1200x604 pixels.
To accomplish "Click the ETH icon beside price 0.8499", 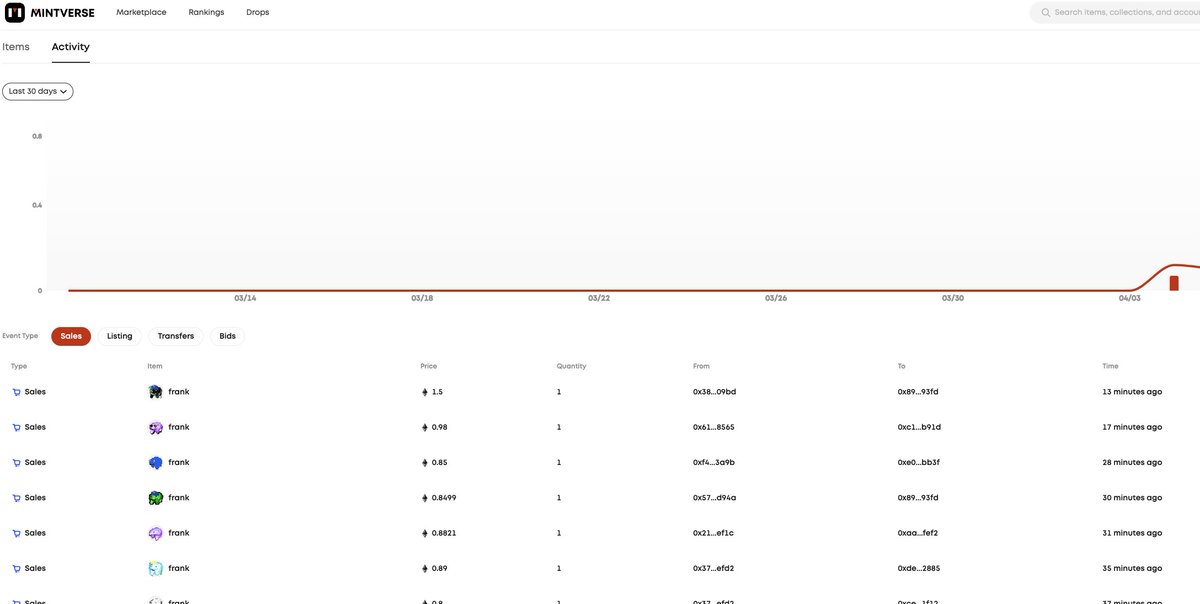I will pyautogui.click(x=424, y=498).
